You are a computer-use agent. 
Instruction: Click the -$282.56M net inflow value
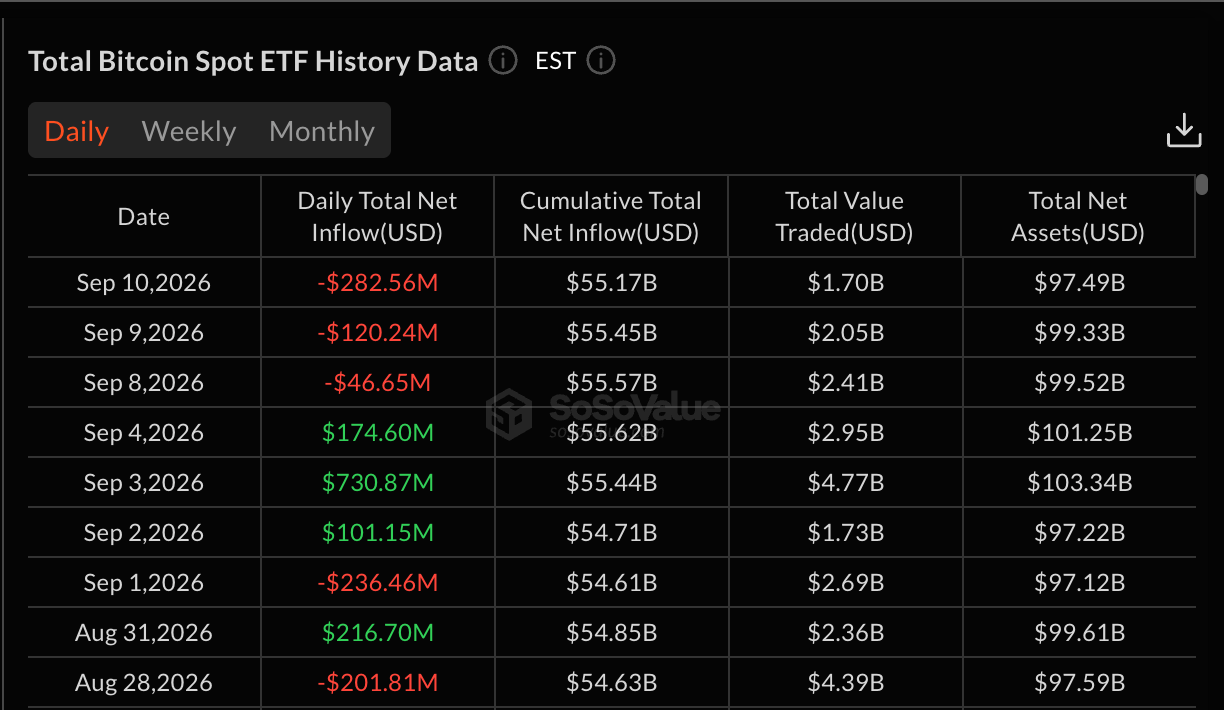click(378, 283)
